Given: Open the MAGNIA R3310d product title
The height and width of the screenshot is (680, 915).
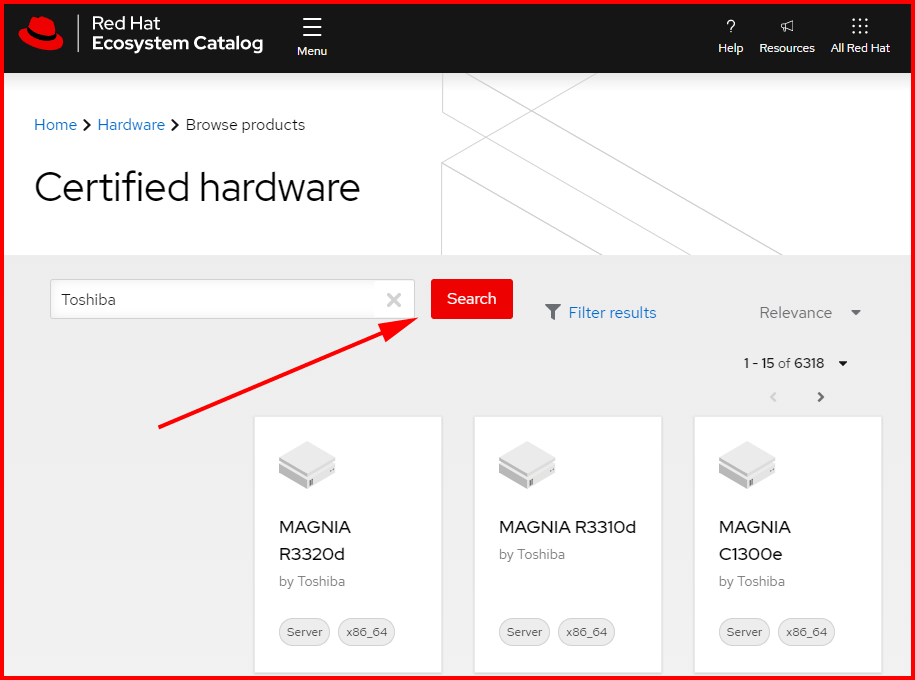Looking at the screenshot, I should [x=567, y=527].
